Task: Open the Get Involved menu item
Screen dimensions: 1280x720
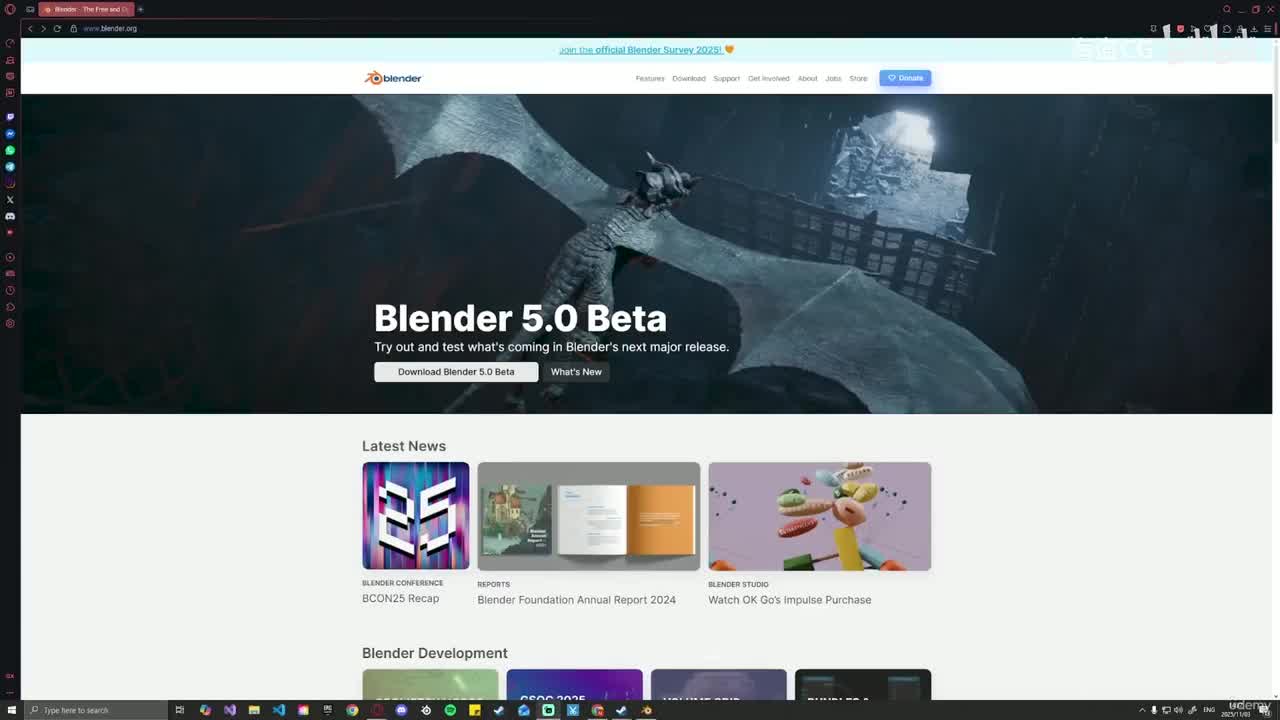Action: pyautogui.click(x=769, y=78)
